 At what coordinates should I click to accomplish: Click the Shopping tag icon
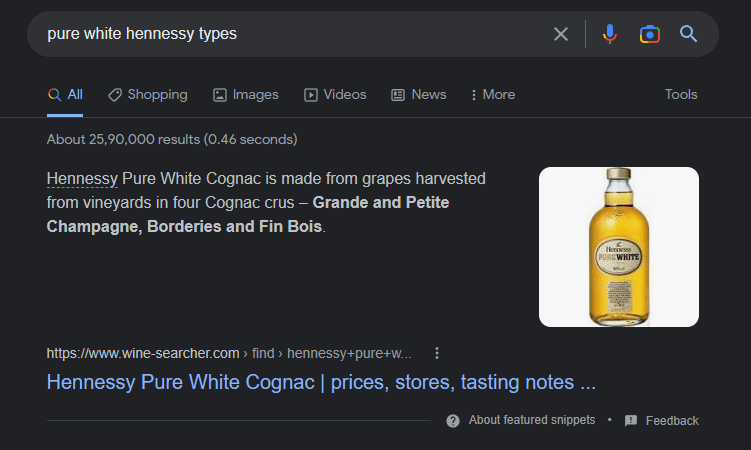pyautogui.click(x=114, y=95)
